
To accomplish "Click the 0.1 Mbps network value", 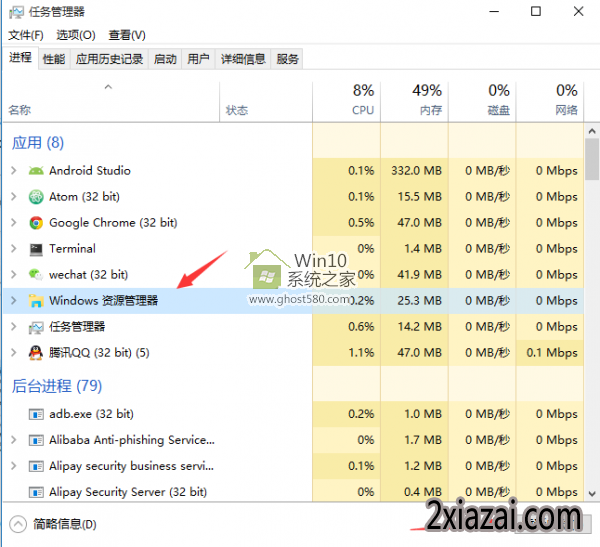I will pyautogui.click(x=552, y=353).
